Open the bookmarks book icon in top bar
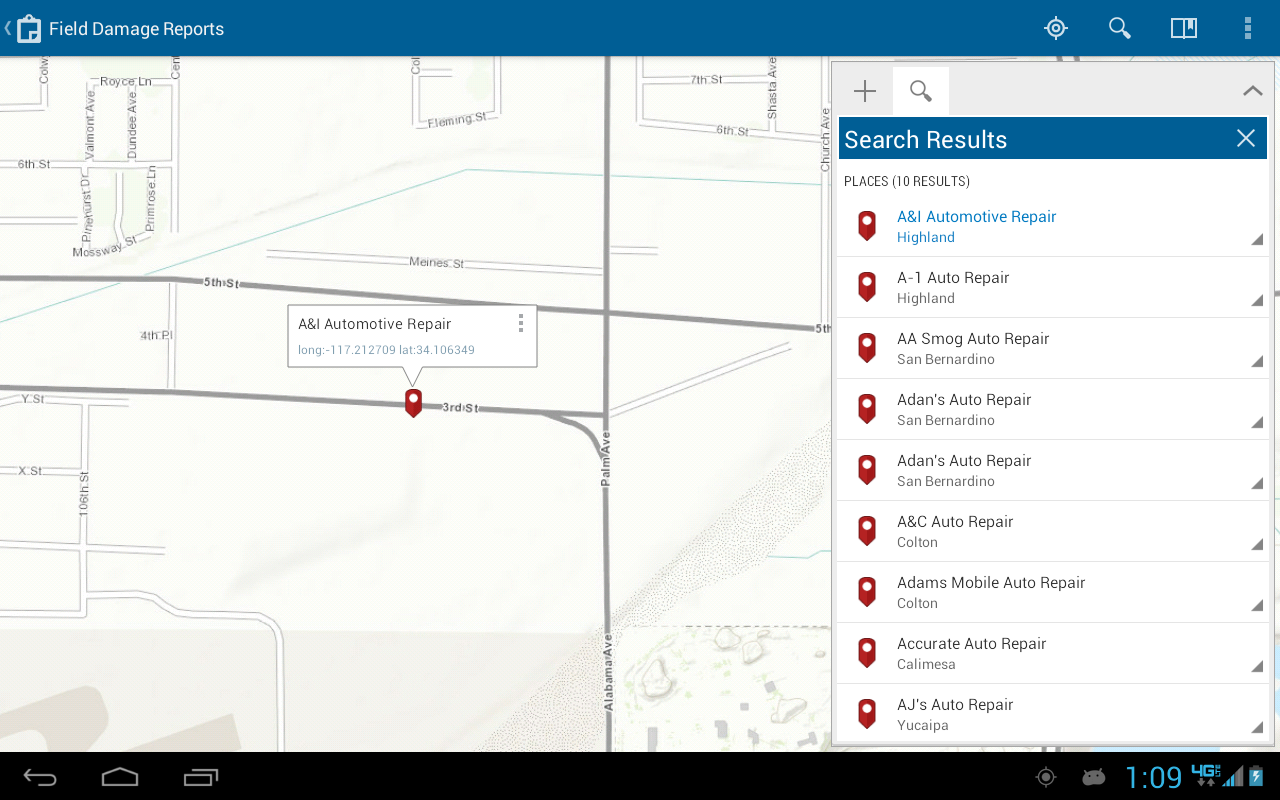 (x=1184, y=28)
